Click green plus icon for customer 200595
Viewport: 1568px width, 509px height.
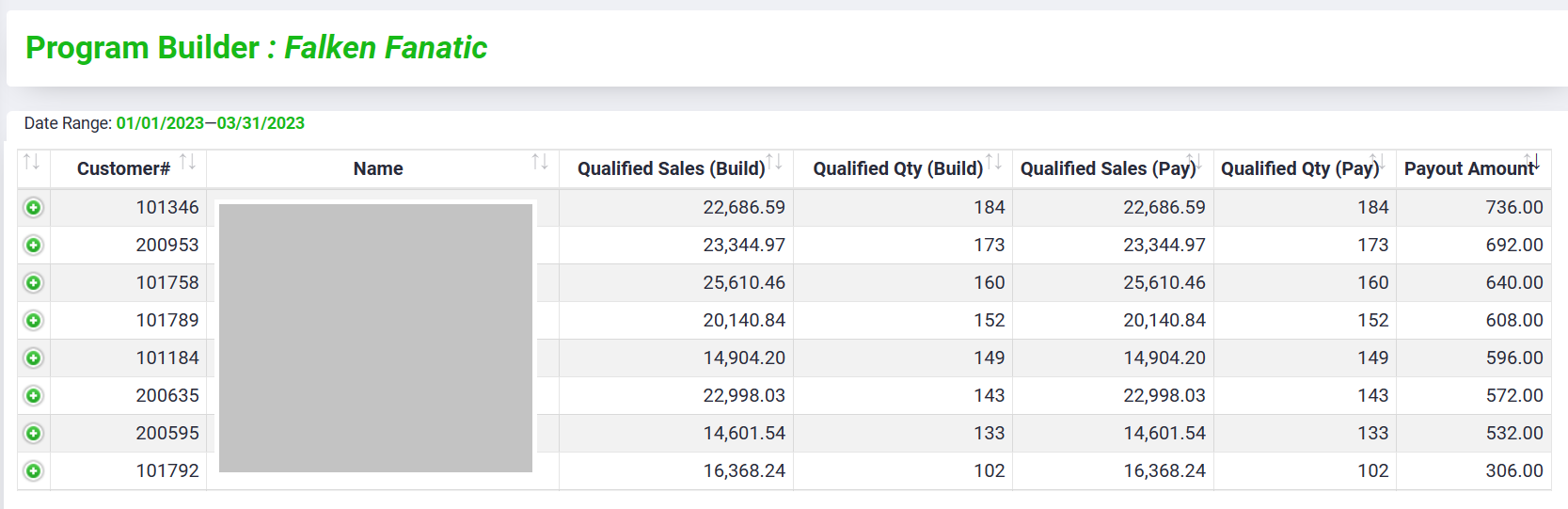34,433
